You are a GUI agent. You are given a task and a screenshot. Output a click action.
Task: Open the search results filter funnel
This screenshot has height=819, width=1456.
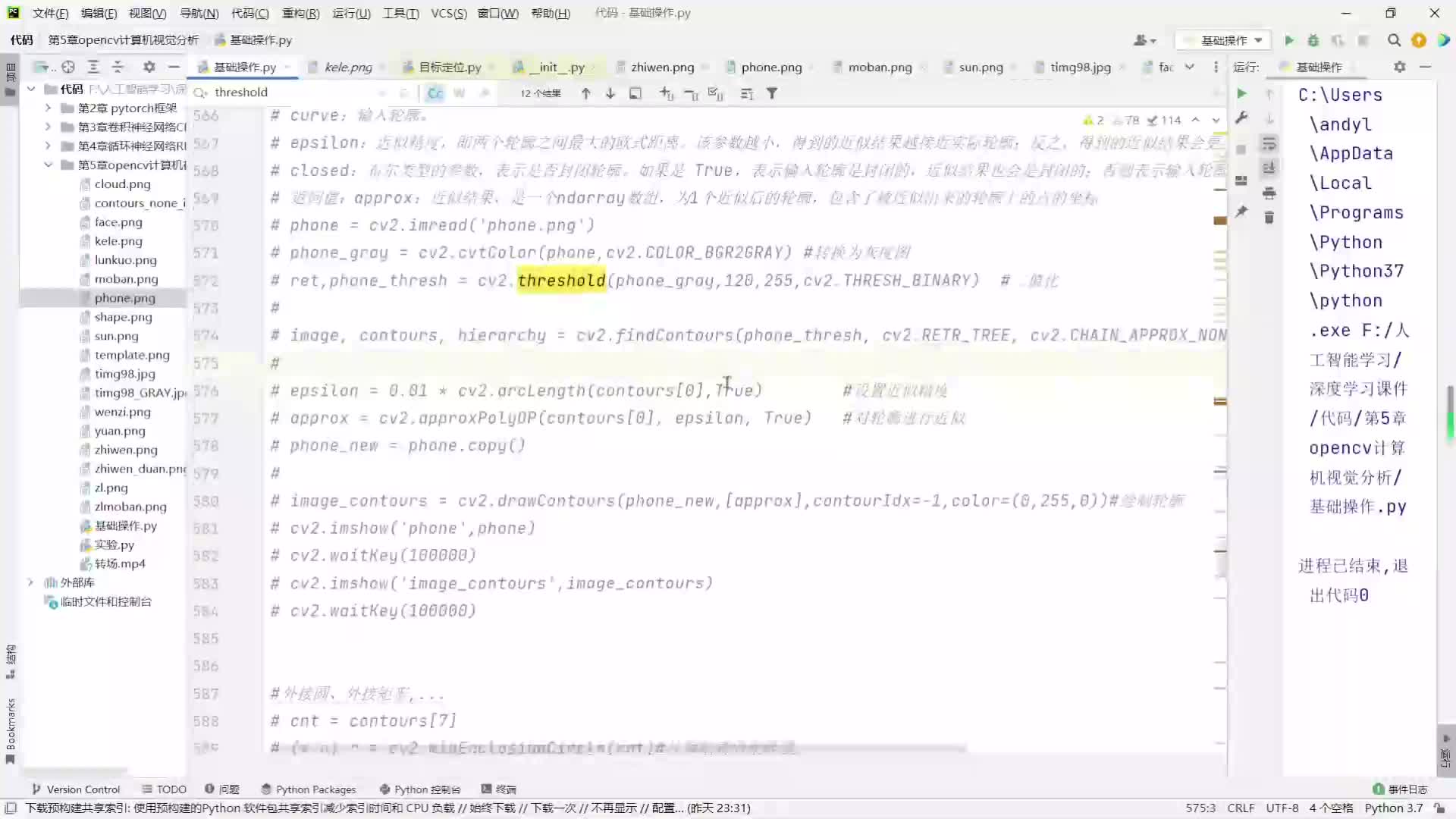pos(771,93)
